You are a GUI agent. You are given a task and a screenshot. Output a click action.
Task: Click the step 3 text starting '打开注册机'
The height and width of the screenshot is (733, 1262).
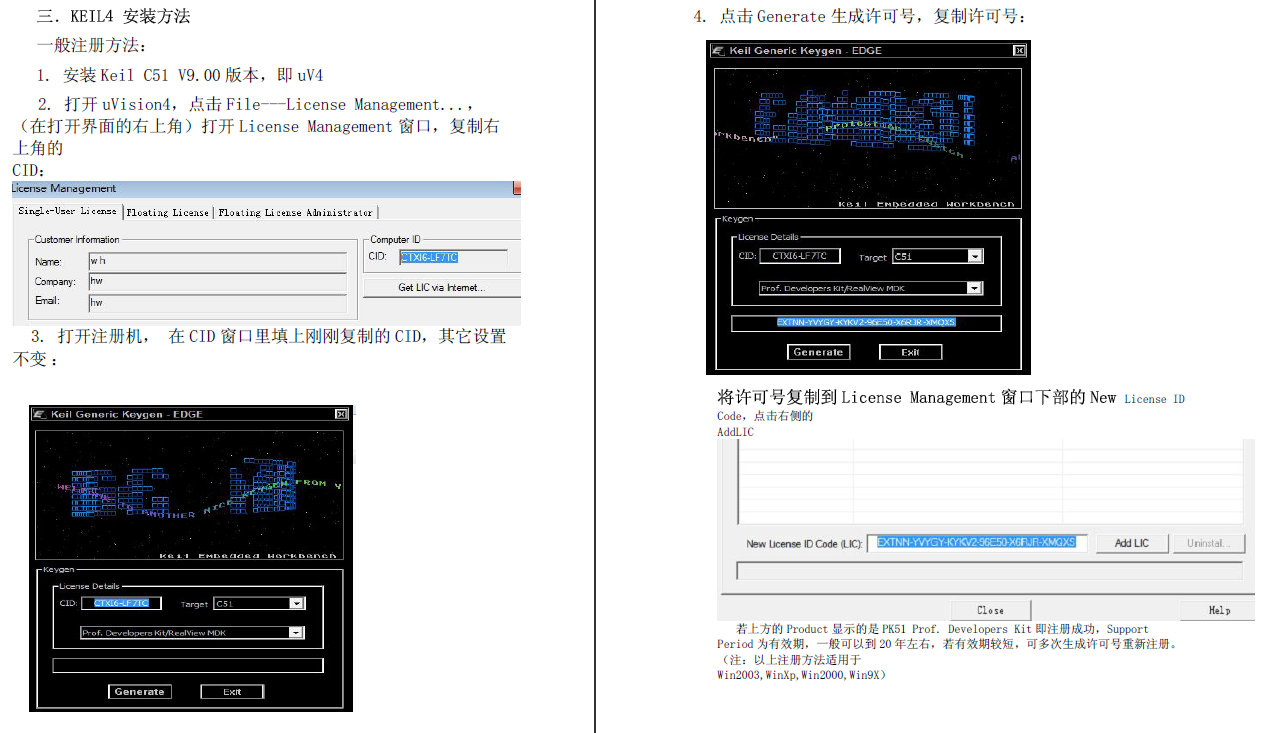(268, 336)
